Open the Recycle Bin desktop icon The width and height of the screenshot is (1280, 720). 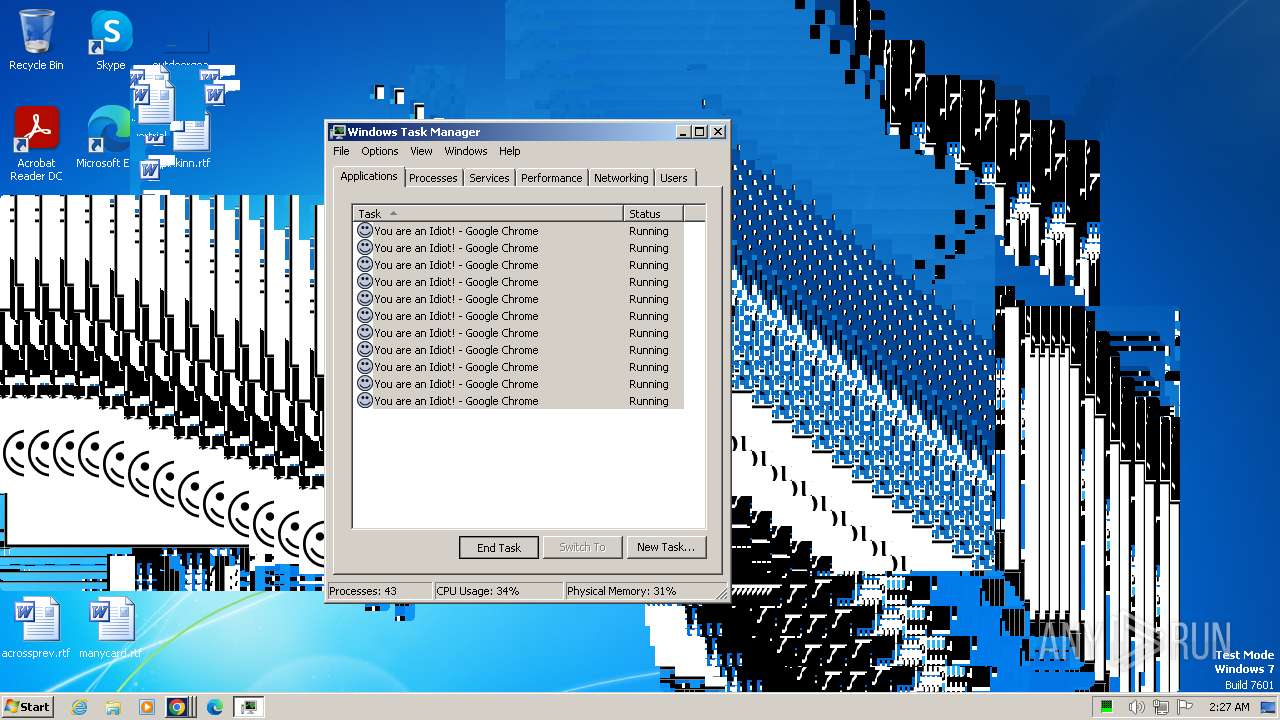tap(36, 40)
